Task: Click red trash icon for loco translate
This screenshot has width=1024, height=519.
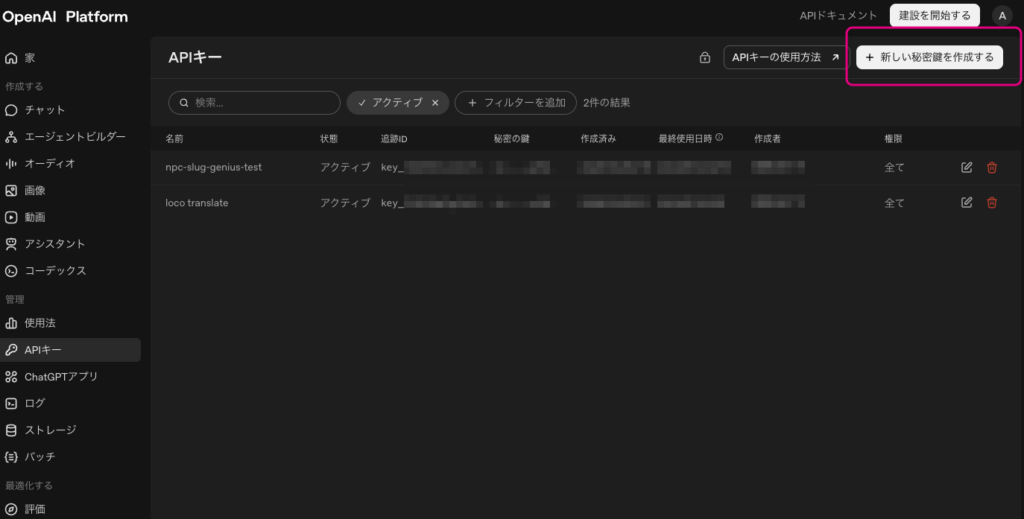Action: (x=991, y=202)
